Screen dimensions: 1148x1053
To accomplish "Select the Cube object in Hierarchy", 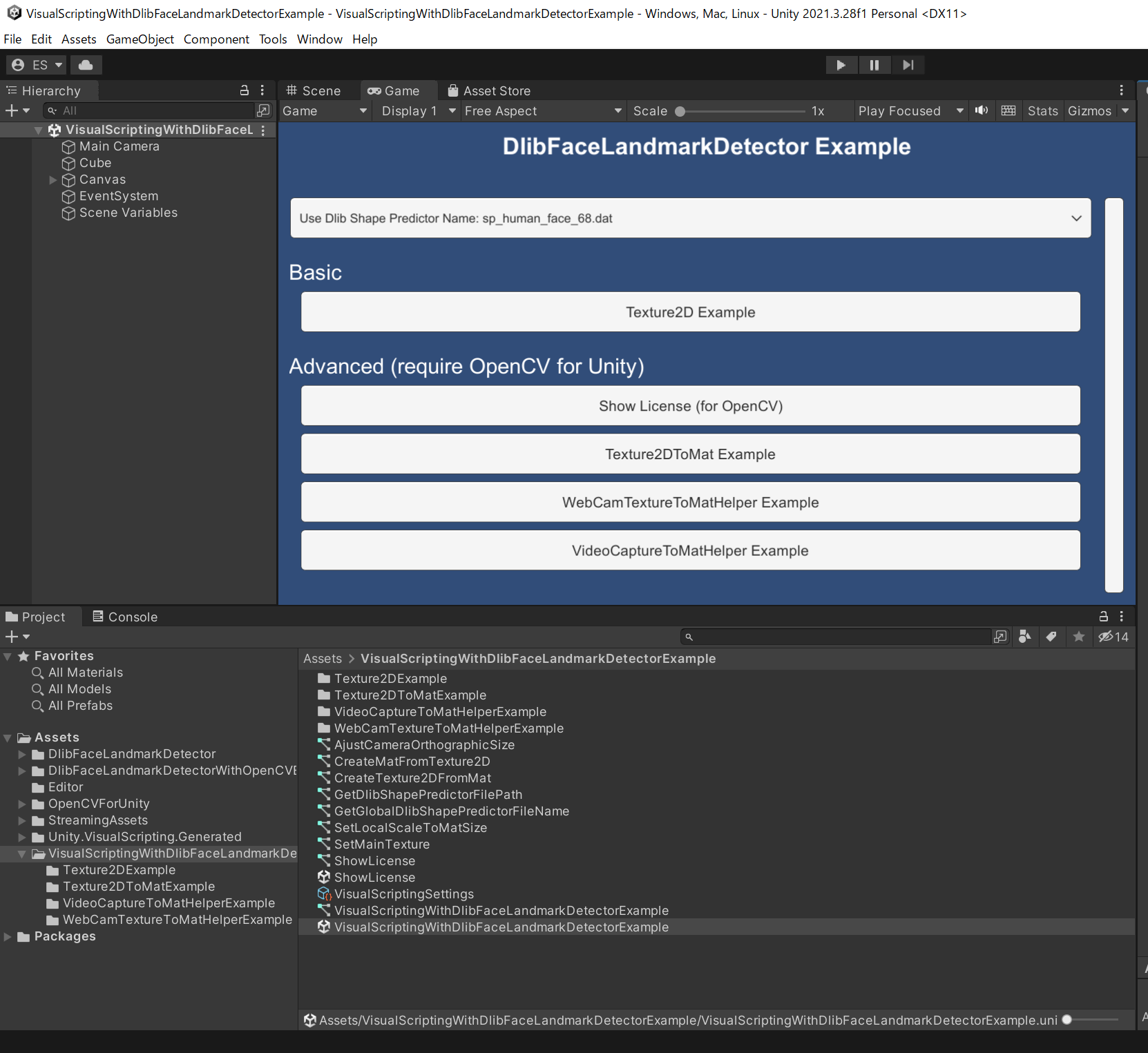I will pos(95,163).
